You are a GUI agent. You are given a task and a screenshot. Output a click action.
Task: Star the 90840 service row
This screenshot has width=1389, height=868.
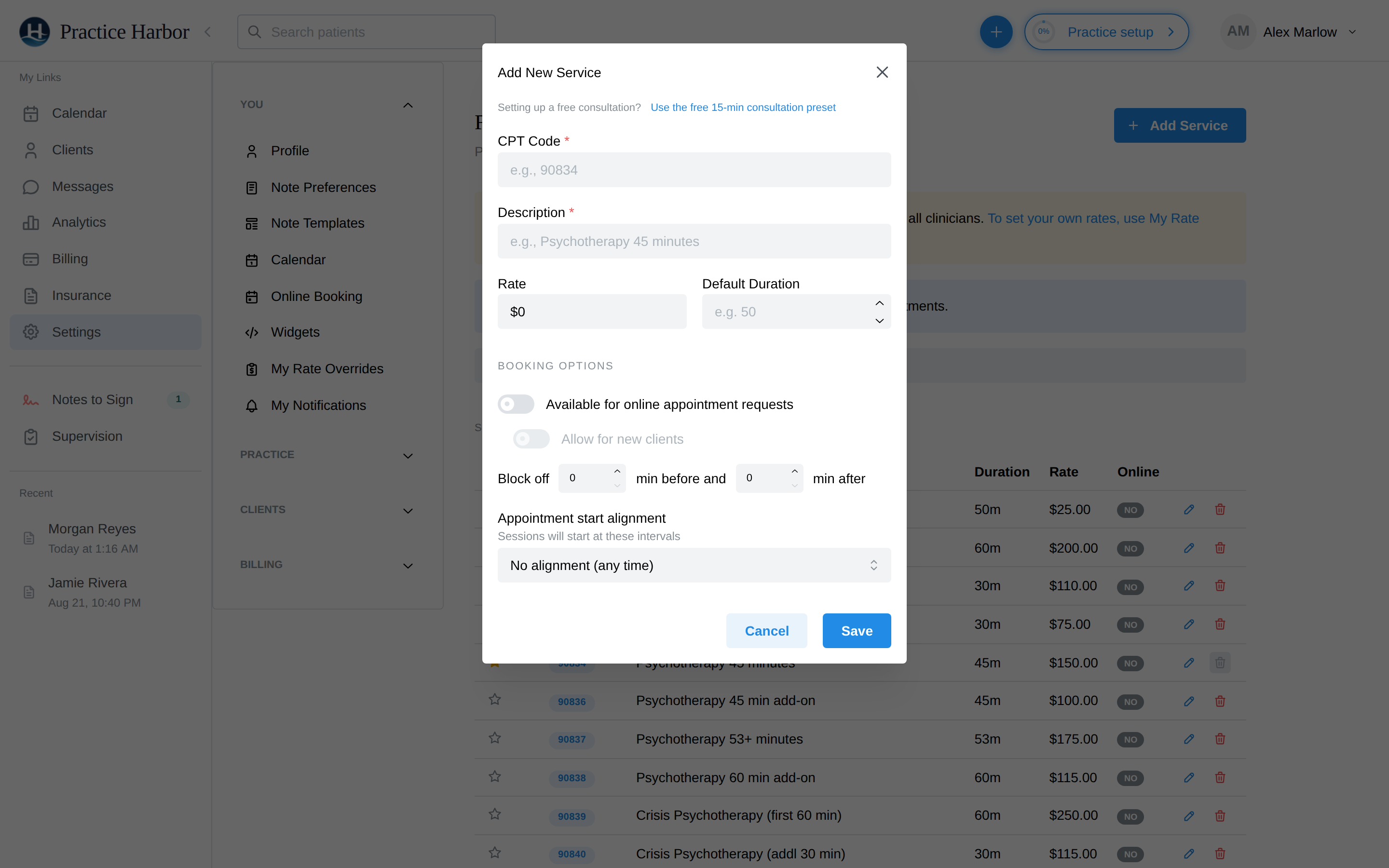point(495,853)
